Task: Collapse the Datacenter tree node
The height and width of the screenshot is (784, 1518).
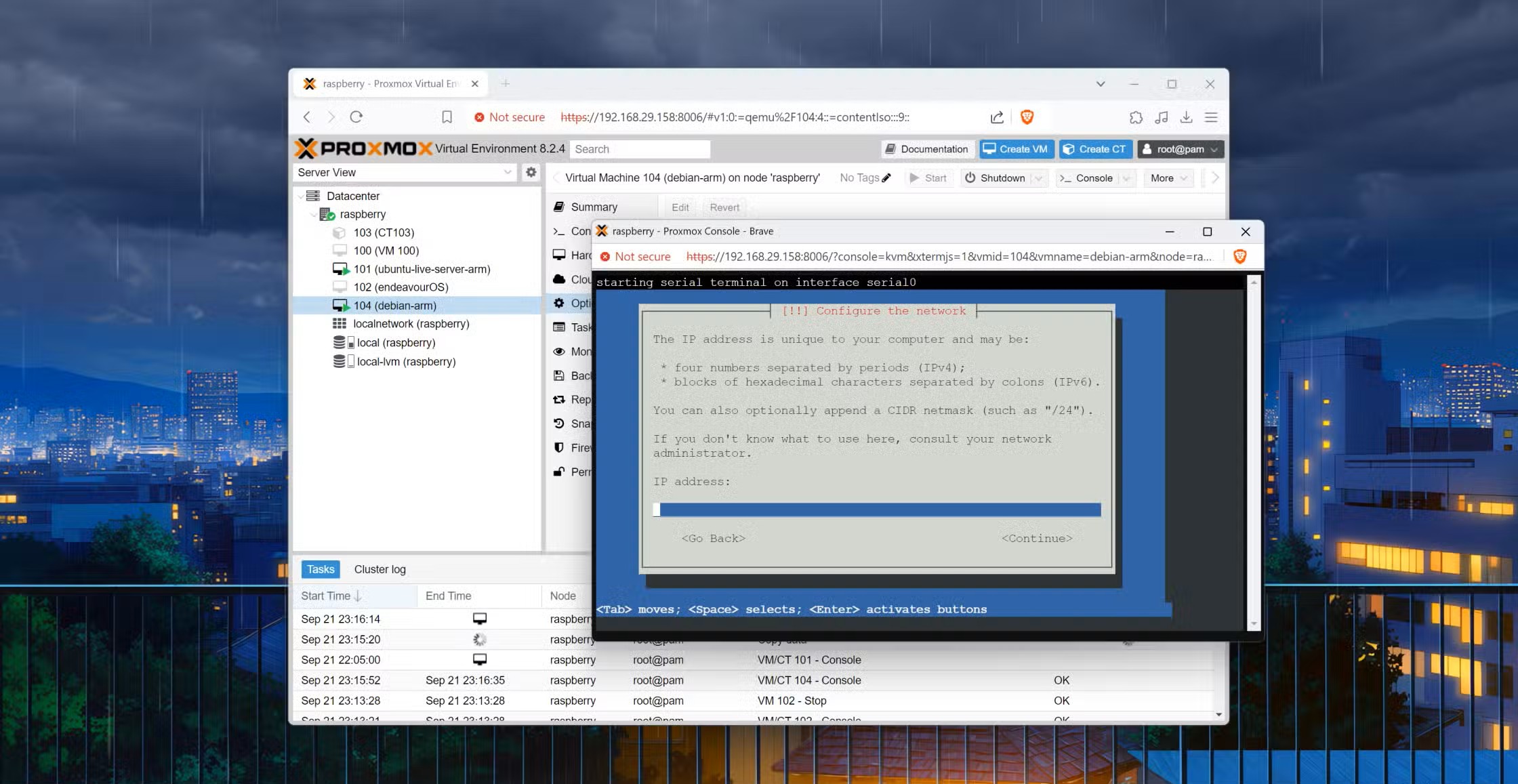Action: coord(301,196)
